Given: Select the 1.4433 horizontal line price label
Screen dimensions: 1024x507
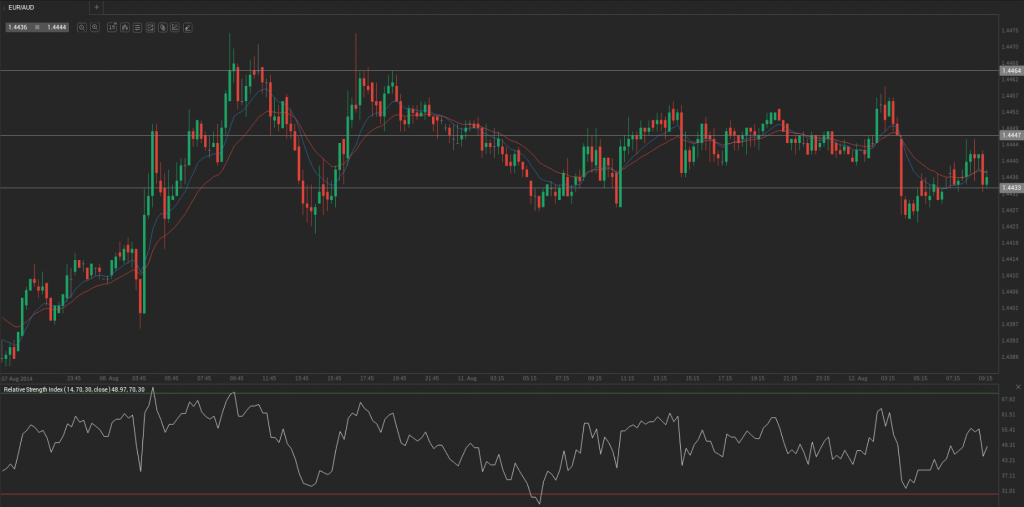Looking at the screenshot, I should pyautogui.click(x=1010, y=187).
